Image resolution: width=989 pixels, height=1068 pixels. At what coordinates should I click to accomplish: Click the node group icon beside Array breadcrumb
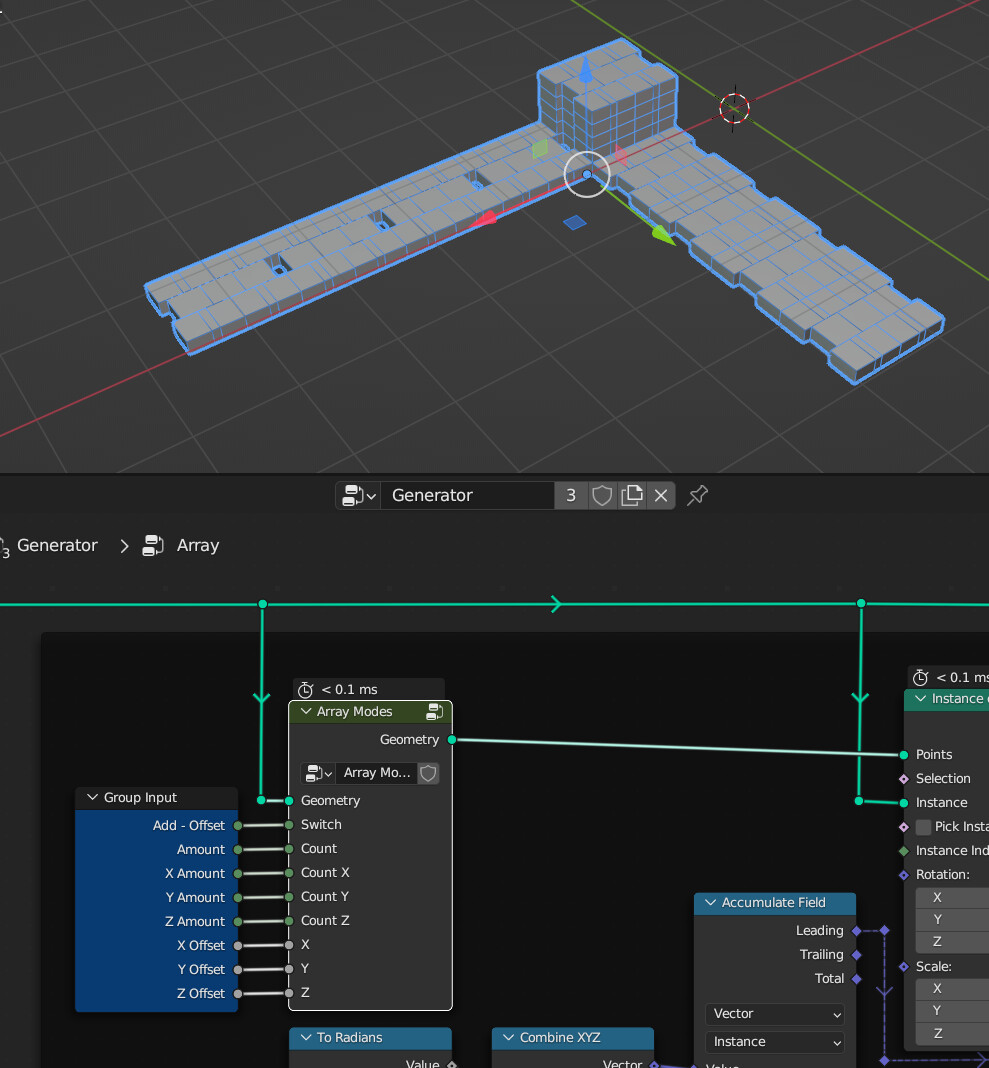pos(153,546)
